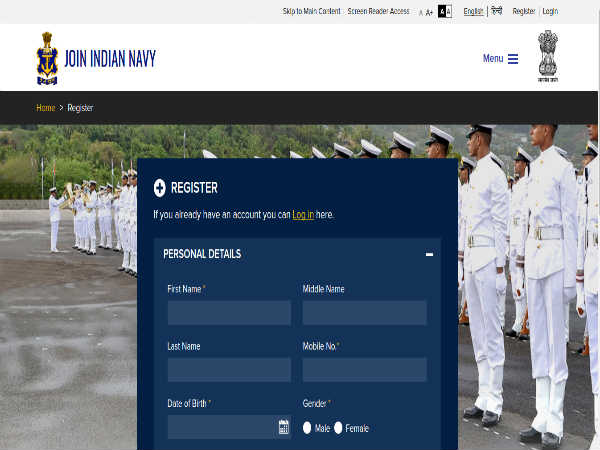Click the PERSONAL DETAILS heading text
The width and height of the screenshot is (600, 450).
[202, 254]
